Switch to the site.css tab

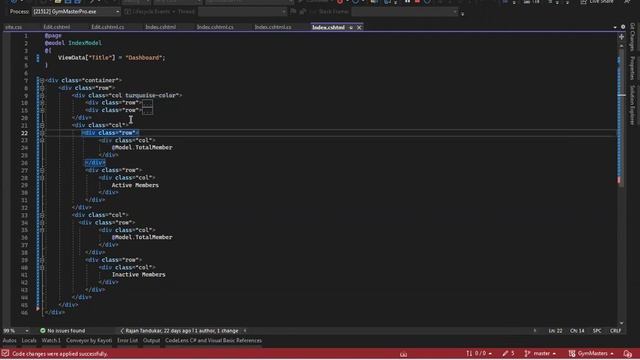point(13,27)
